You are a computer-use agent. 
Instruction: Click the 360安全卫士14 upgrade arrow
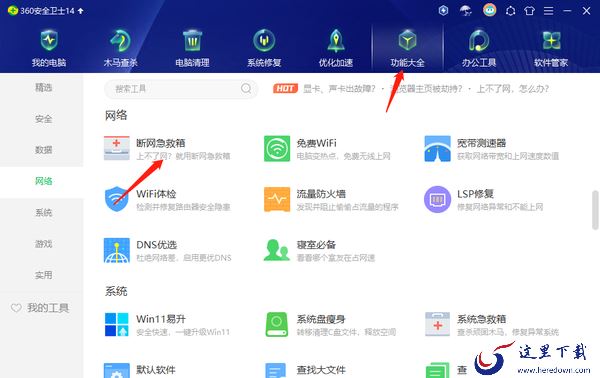[80, 11]
